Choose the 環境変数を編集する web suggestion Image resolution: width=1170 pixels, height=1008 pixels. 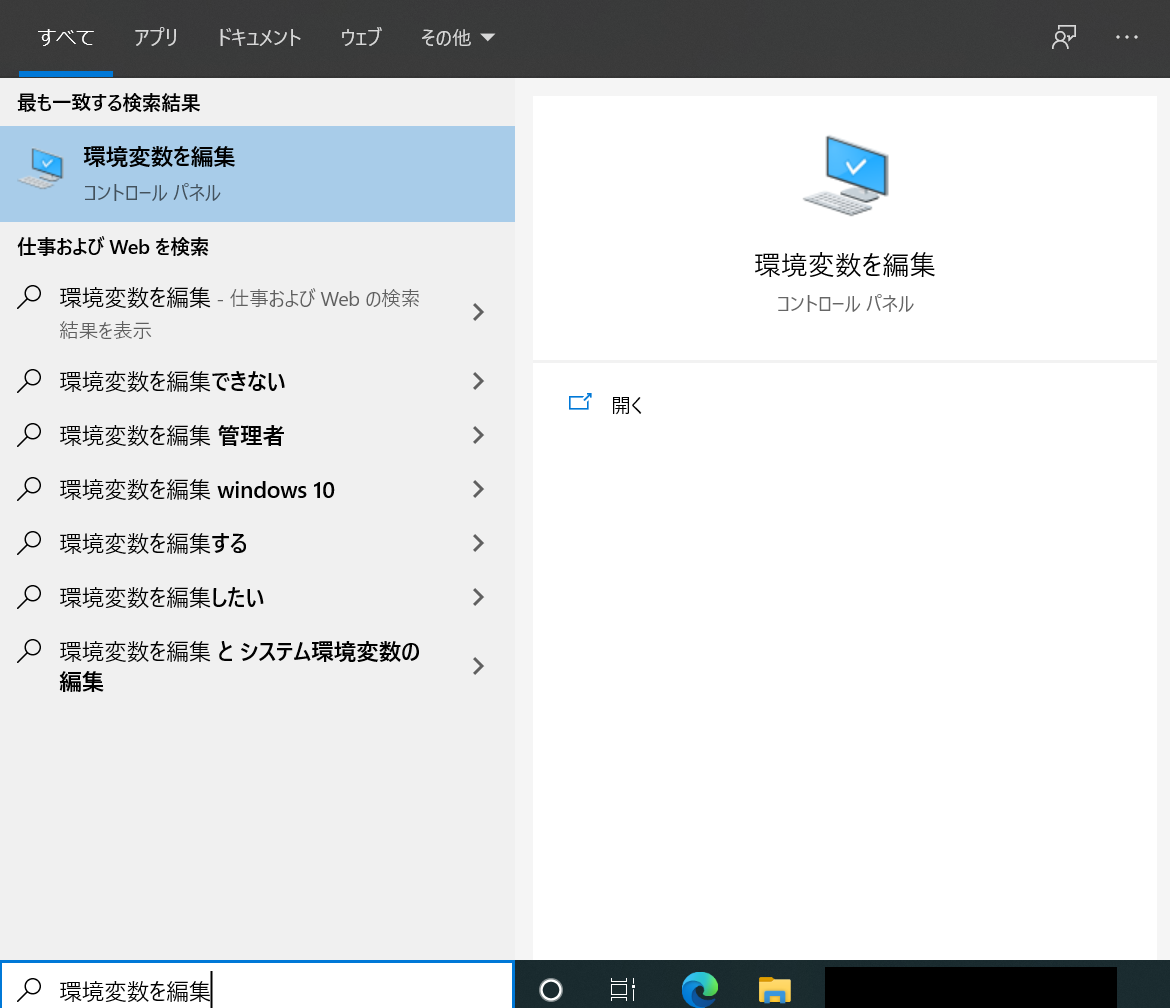(x=154, y=543)
